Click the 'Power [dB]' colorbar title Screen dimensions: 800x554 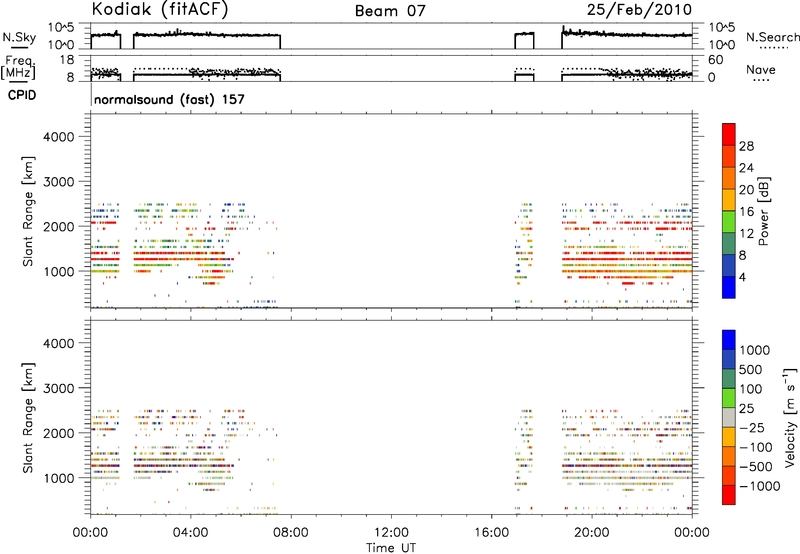pyautogui.click(x=764, y=211)
